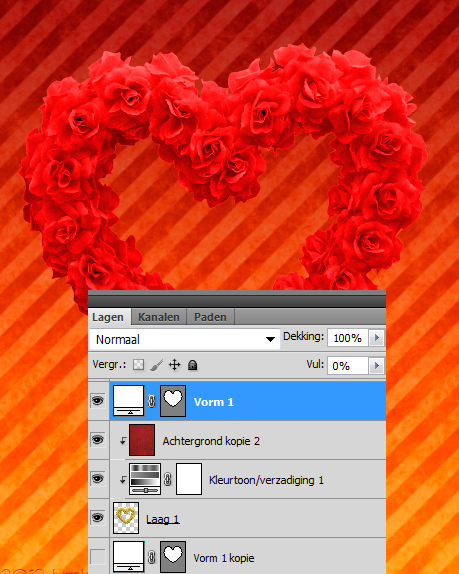Toggle lock transparent pixels icon
The height and width of the screenshot is (574, 459).
point(138,365)
